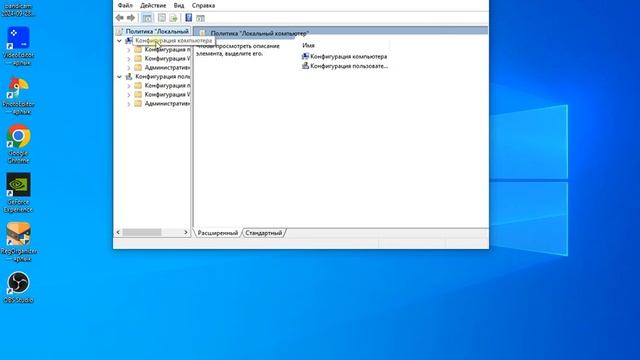Open the PhotoEditor desktop shortcut
Screen dimensions: 640x360
[18, 96]
